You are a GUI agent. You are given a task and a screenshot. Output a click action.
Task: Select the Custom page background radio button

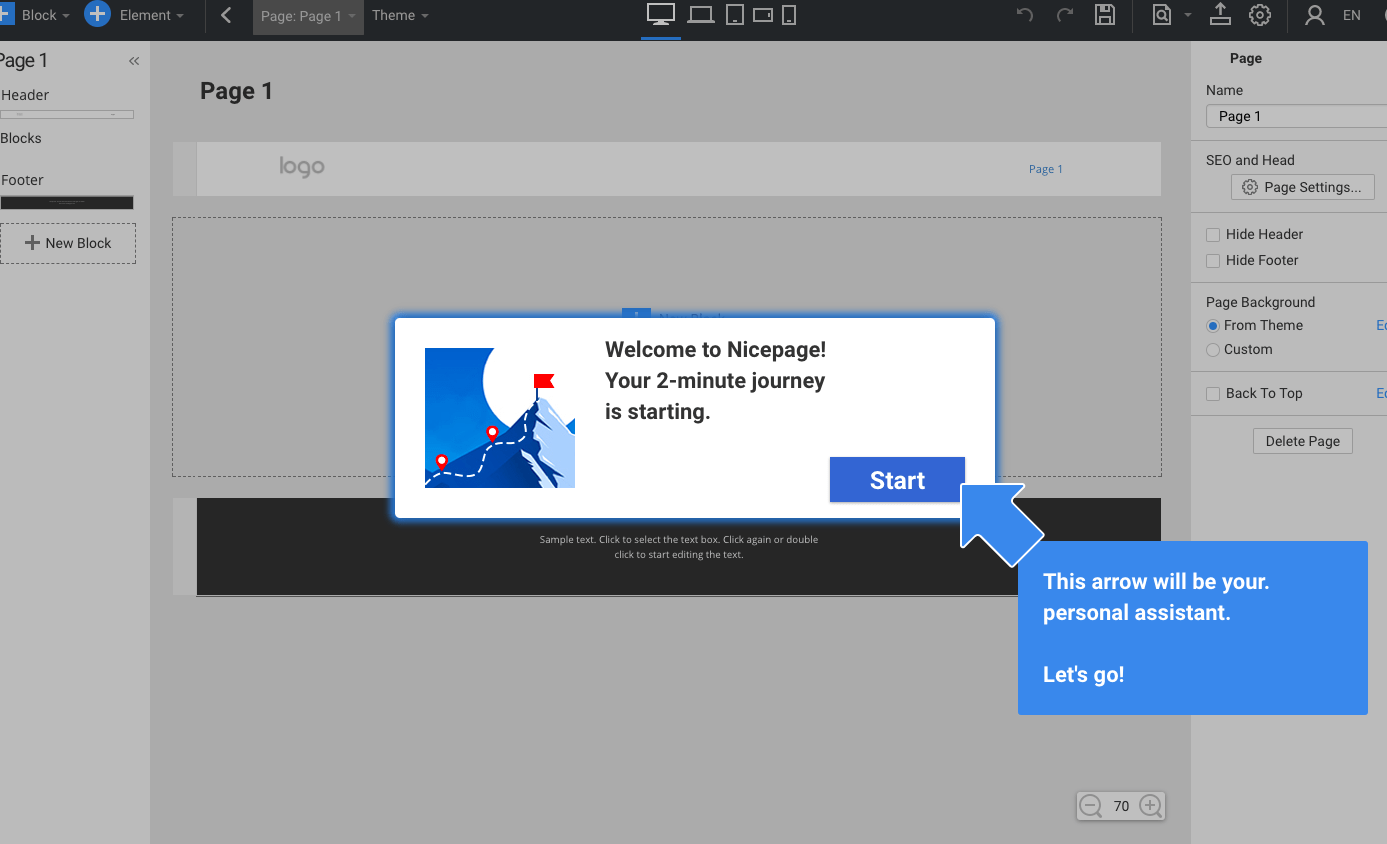[1213, 349]
